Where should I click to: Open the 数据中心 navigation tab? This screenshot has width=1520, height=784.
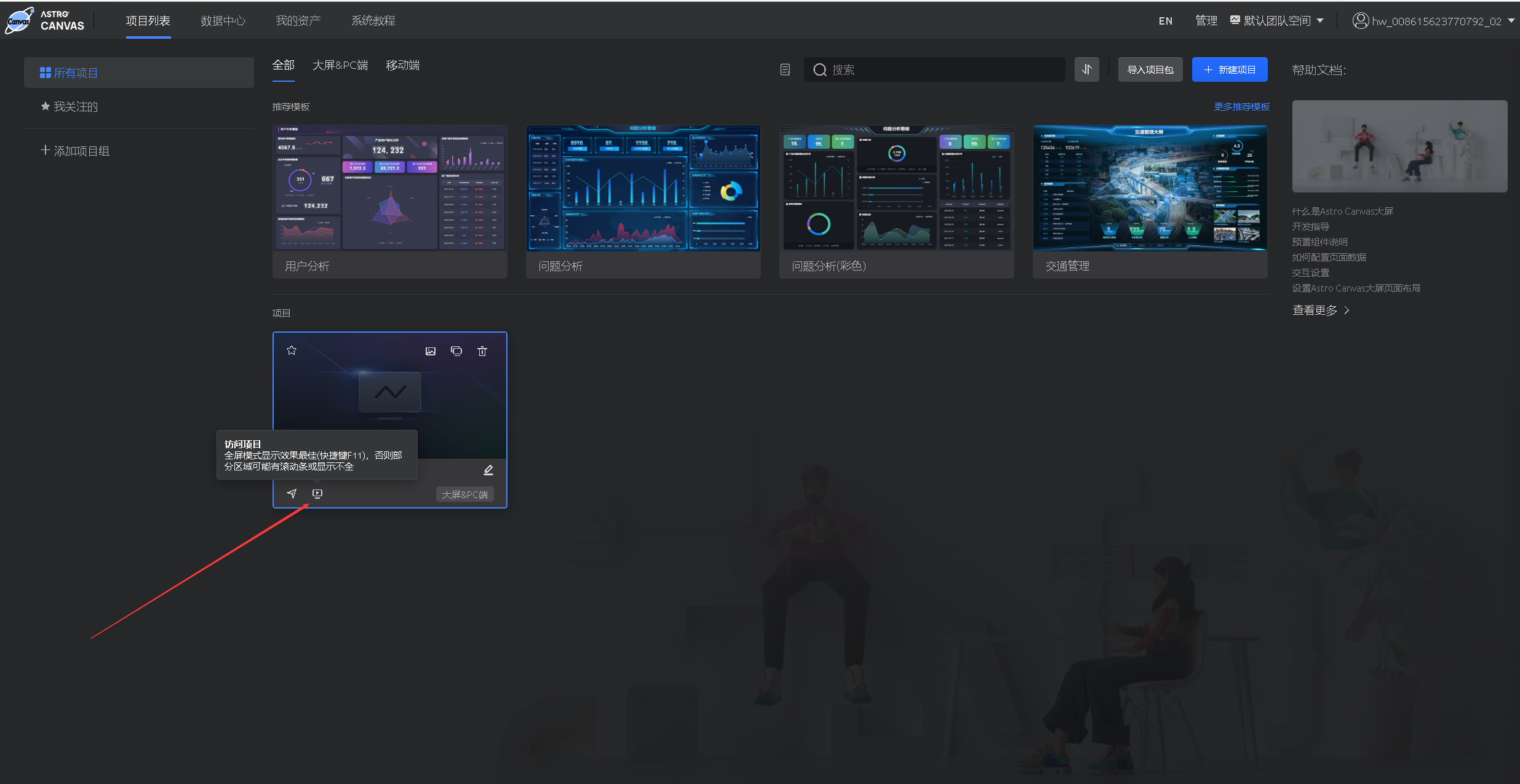click(223, 21)
